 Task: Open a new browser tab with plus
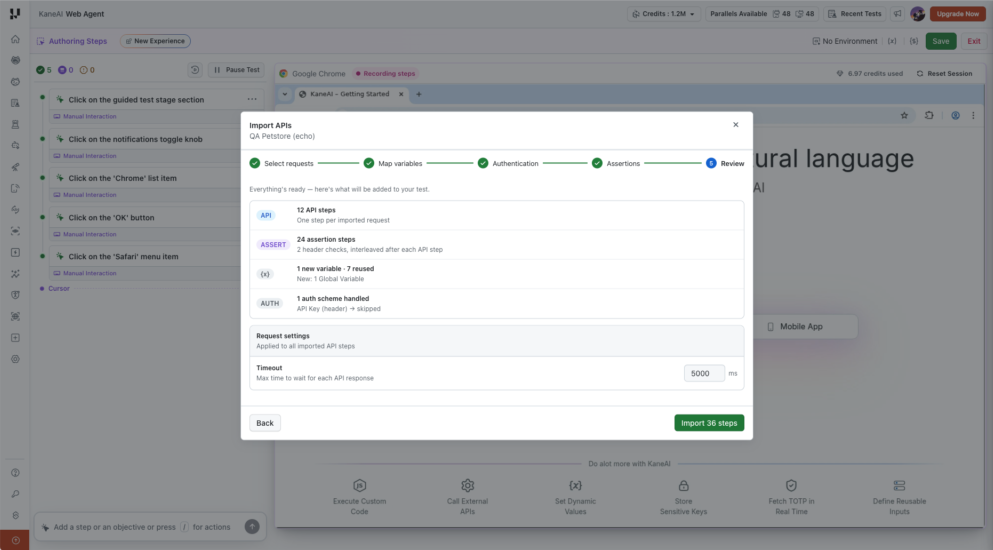[x=419, y=94]
